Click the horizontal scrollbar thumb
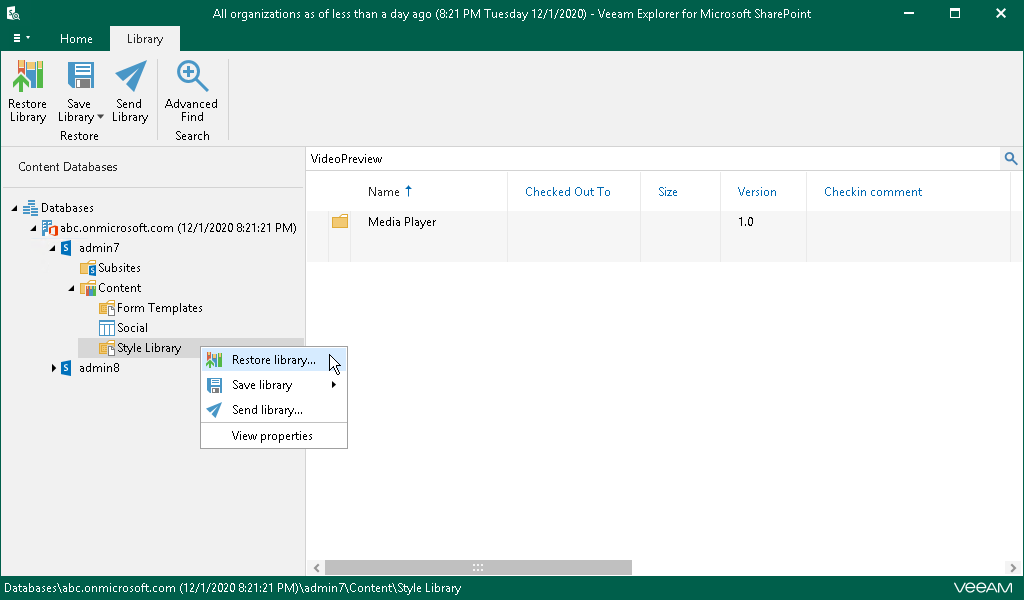Viewport: 1024px width, 600px height. point(478,567)
